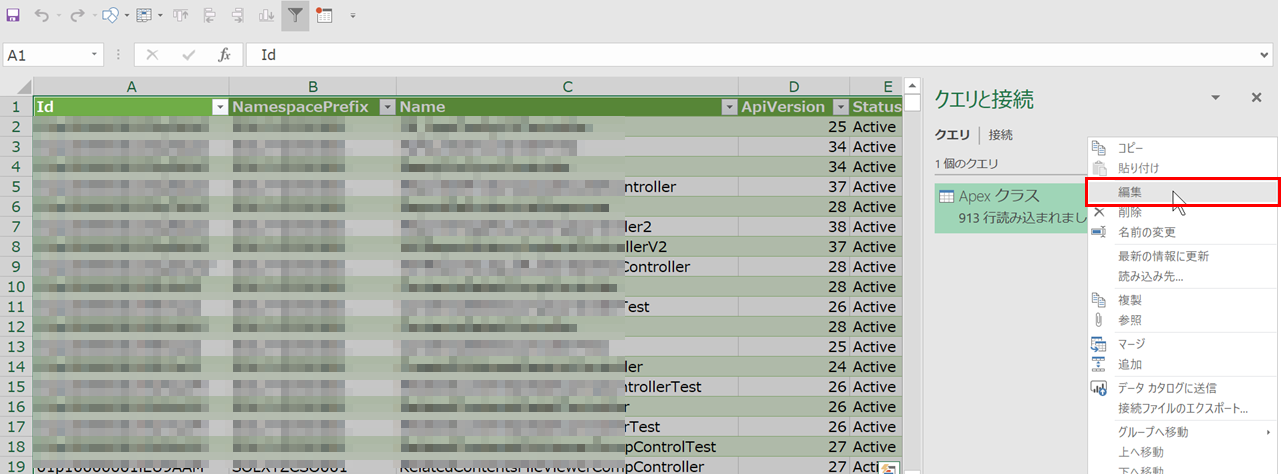This screenshot has height=474, width=1281.
Task: Choose データ カタログに送信 in context menu
Action: tap(1182, 388)
